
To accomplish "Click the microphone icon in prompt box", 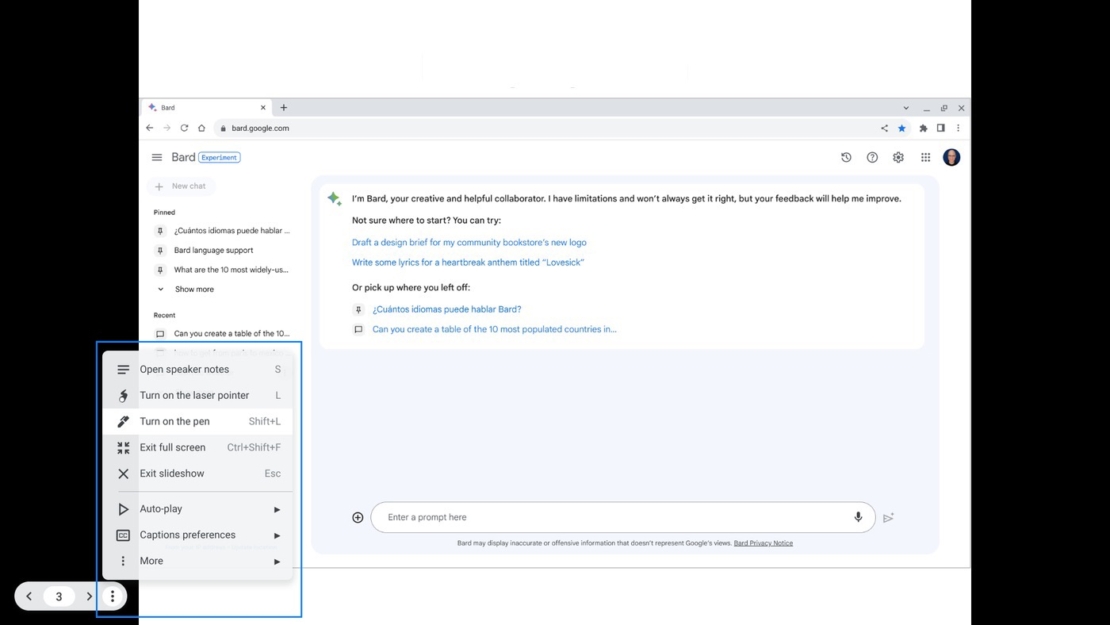I will pyautogui.click(x=857, y=517).
